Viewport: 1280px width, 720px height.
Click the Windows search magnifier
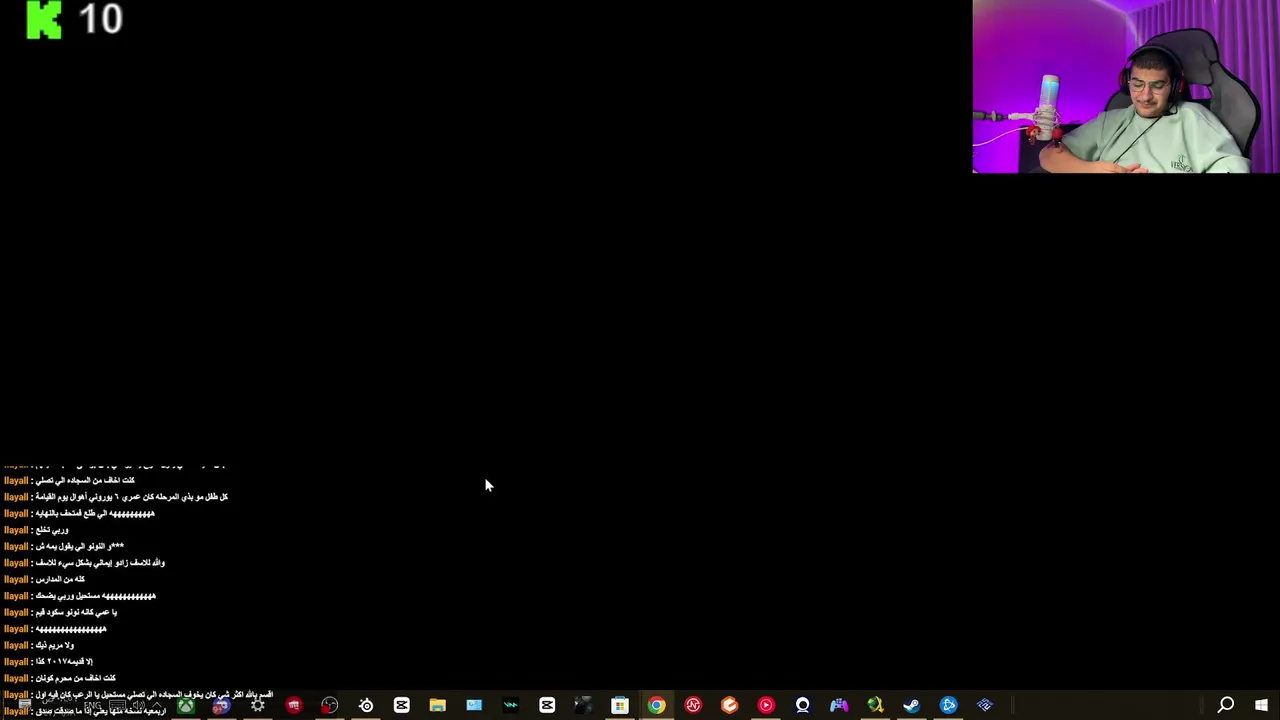(x=1225, y=706)
